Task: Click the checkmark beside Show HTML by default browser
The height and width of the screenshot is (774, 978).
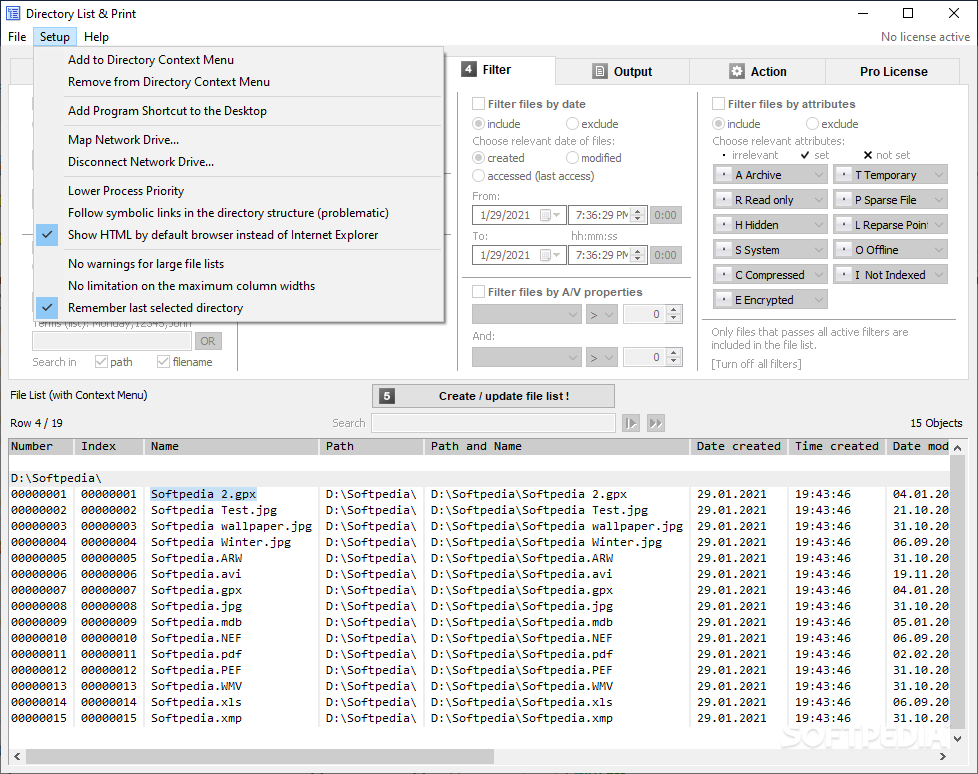Action: [47, 235]
